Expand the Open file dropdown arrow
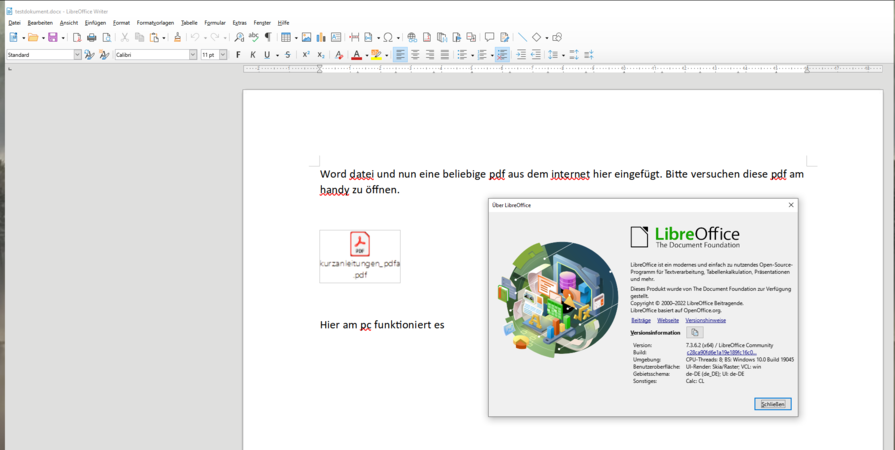 [43, 38]
